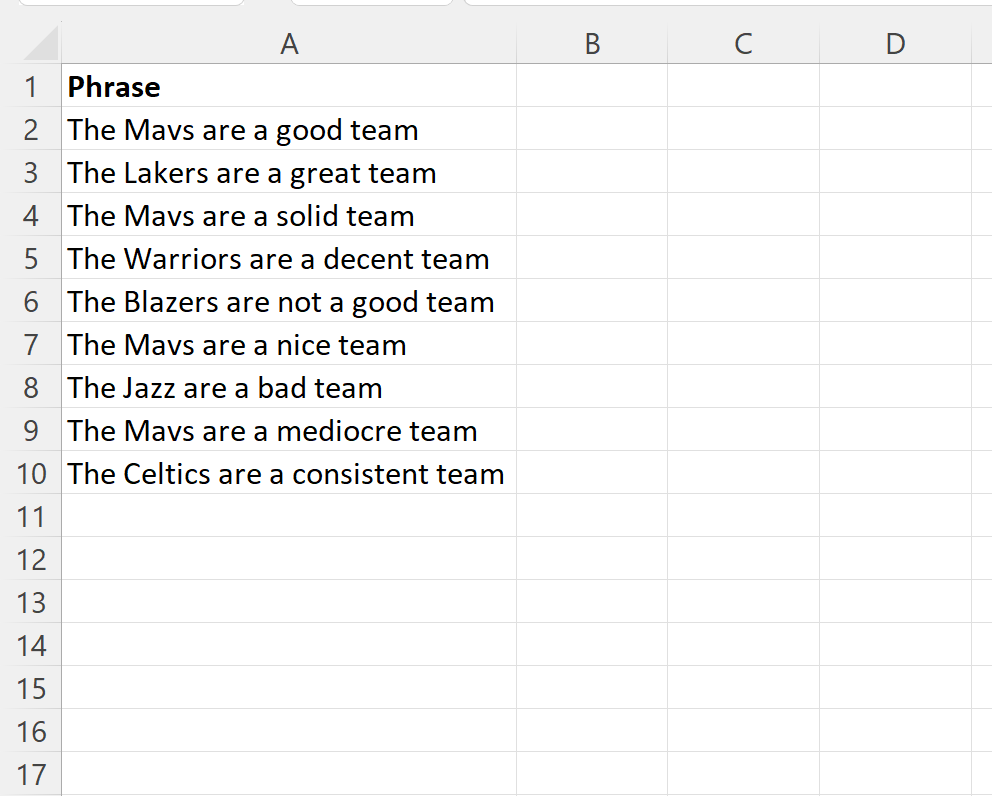Select the row 5 header
The image size is (992, 796).
click(x=31, y=259)
